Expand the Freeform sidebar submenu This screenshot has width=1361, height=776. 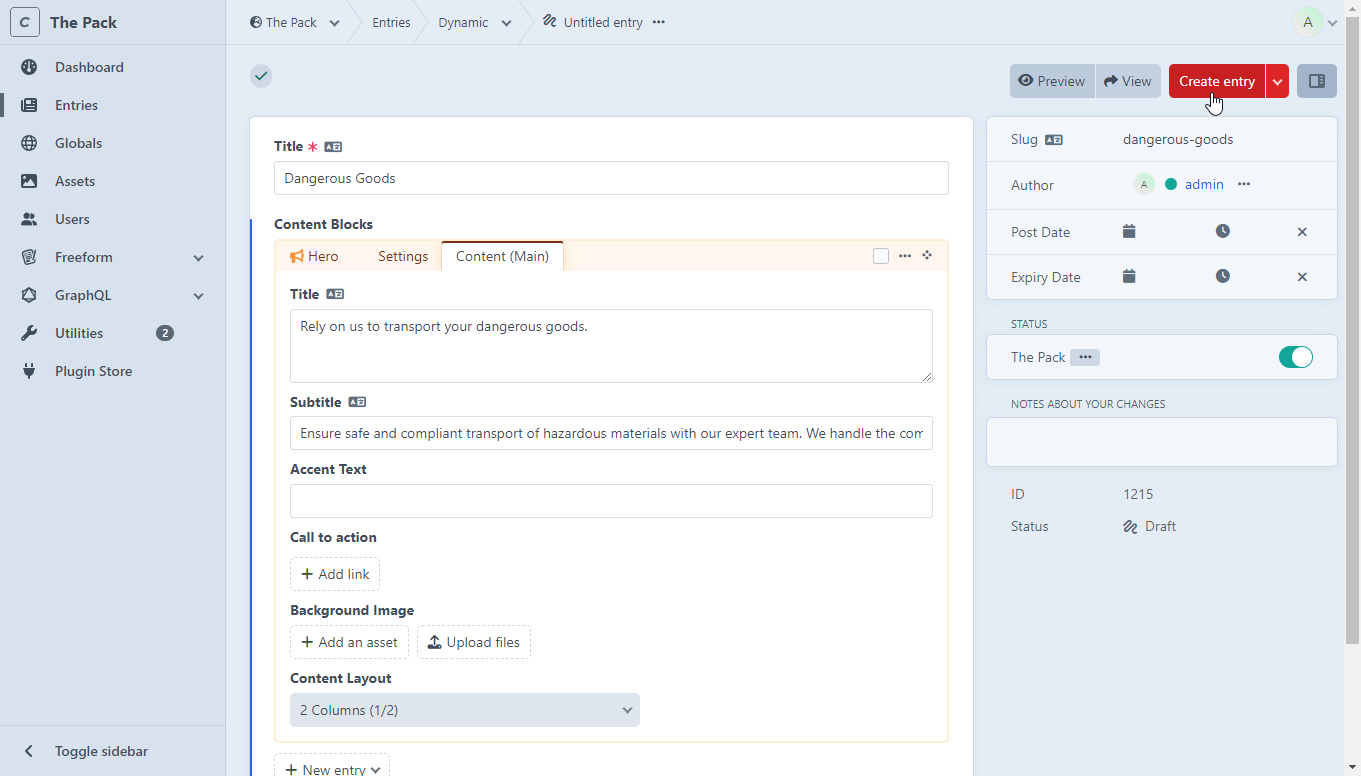(x=198, y=257)
